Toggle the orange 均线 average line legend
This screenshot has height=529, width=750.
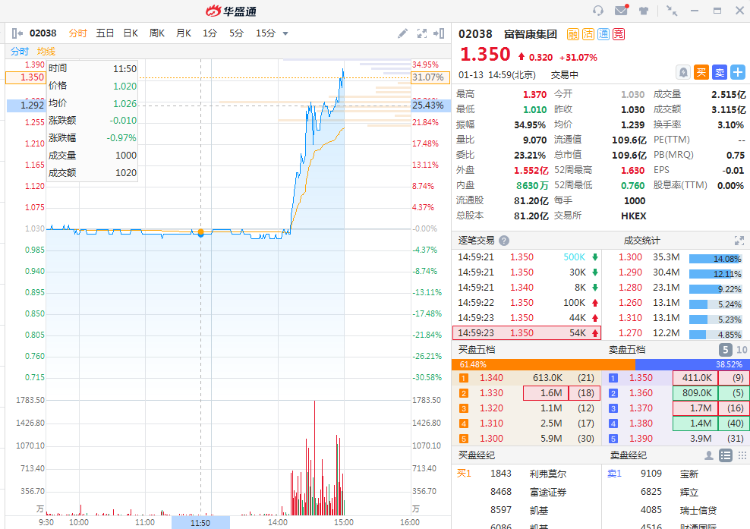(46, 51)
